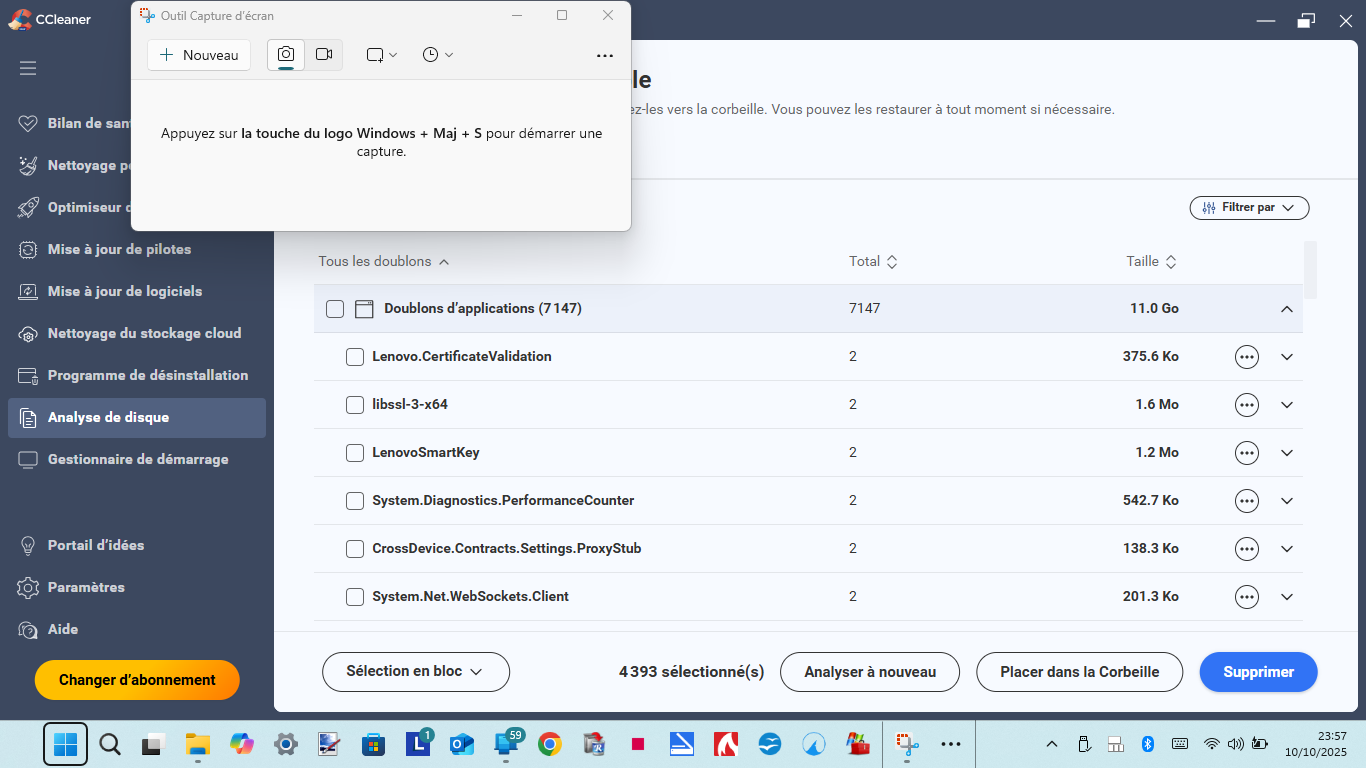This screenshot has width=1366, height=768.
Task: Sort by the Total column header
Action: click(873, 261)
